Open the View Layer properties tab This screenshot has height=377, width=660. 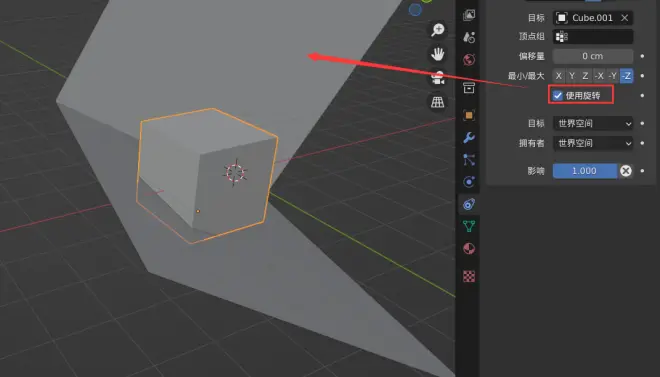[469, 15]
